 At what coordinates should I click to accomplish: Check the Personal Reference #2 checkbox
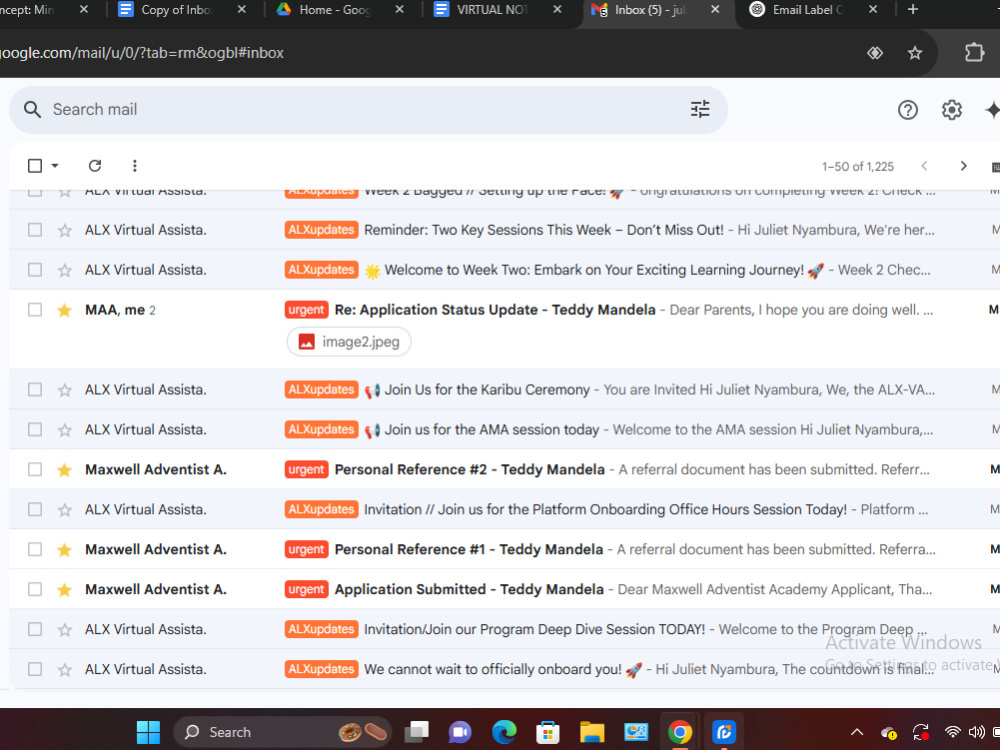click(x=35, y=469)
